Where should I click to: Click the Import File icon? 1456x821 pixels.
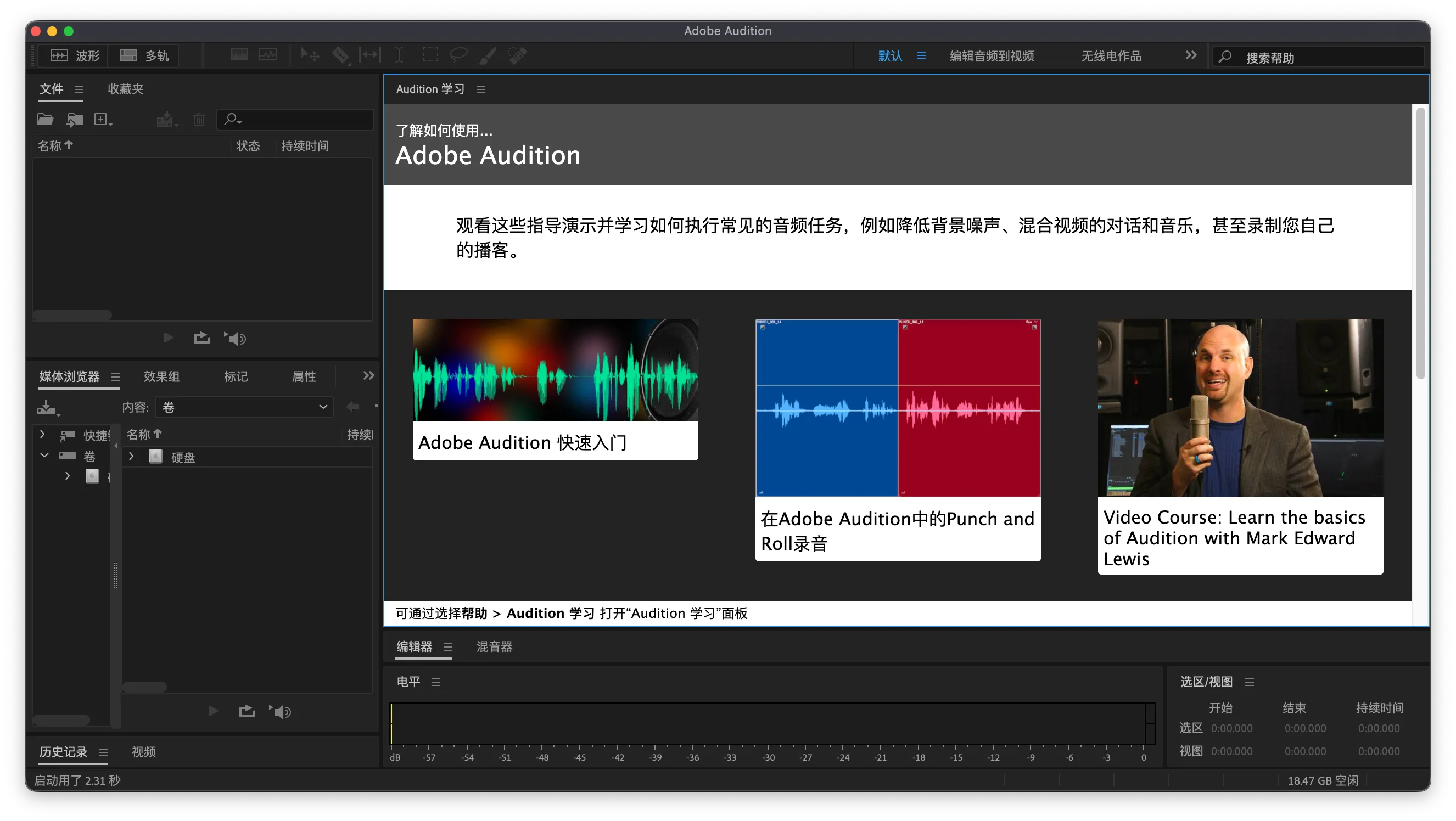coord(74,119)
